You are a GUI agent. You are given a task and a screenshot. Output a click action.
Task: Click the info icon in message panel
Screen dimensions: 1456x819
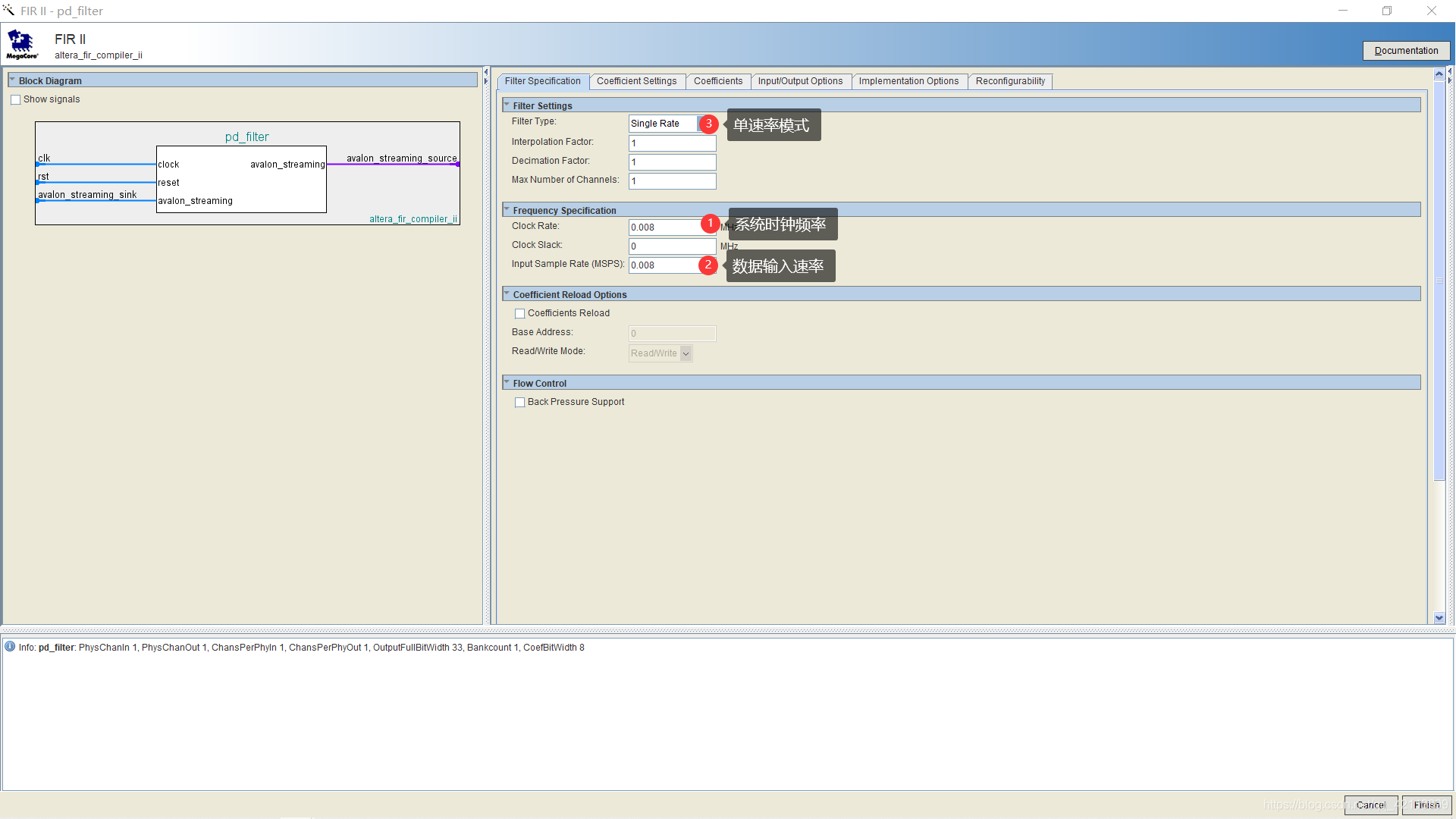click(x=10, y=647)
